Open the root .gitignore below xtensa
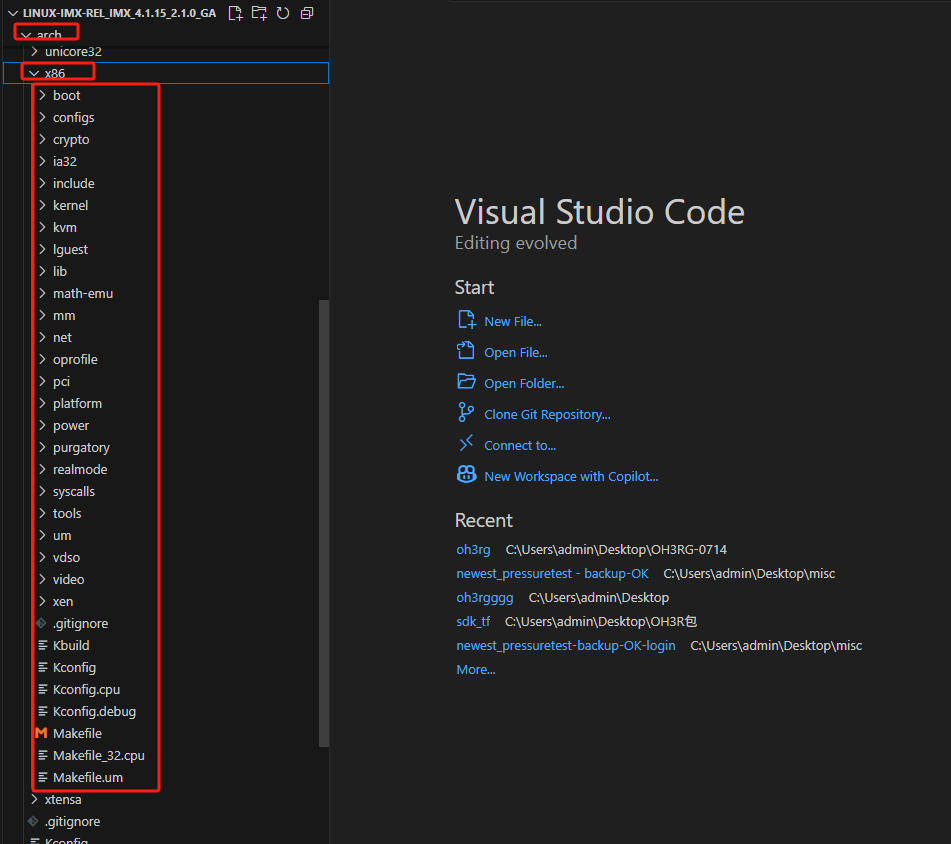Screen dimensions: 951x844 tap(166, 821)
